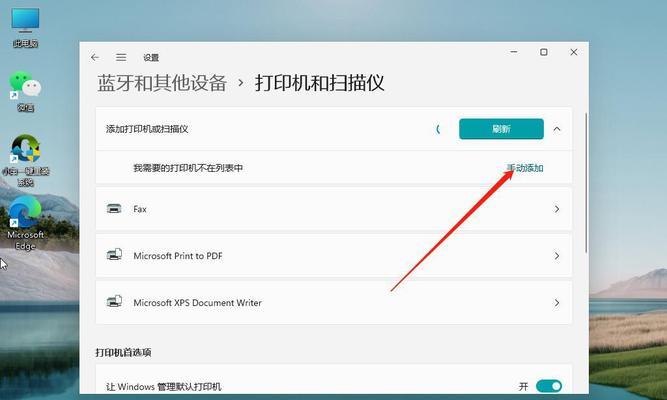Maximize the Settings window

click(544, 52)
